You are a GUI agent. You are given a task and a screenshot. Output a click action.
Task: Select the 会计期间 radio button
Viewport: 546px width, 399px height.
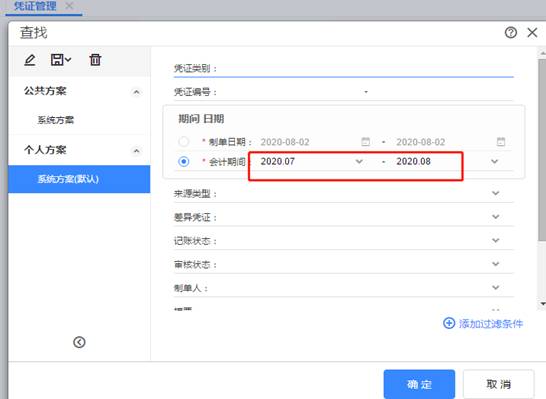pyautogui.click(x=184, y=162)
